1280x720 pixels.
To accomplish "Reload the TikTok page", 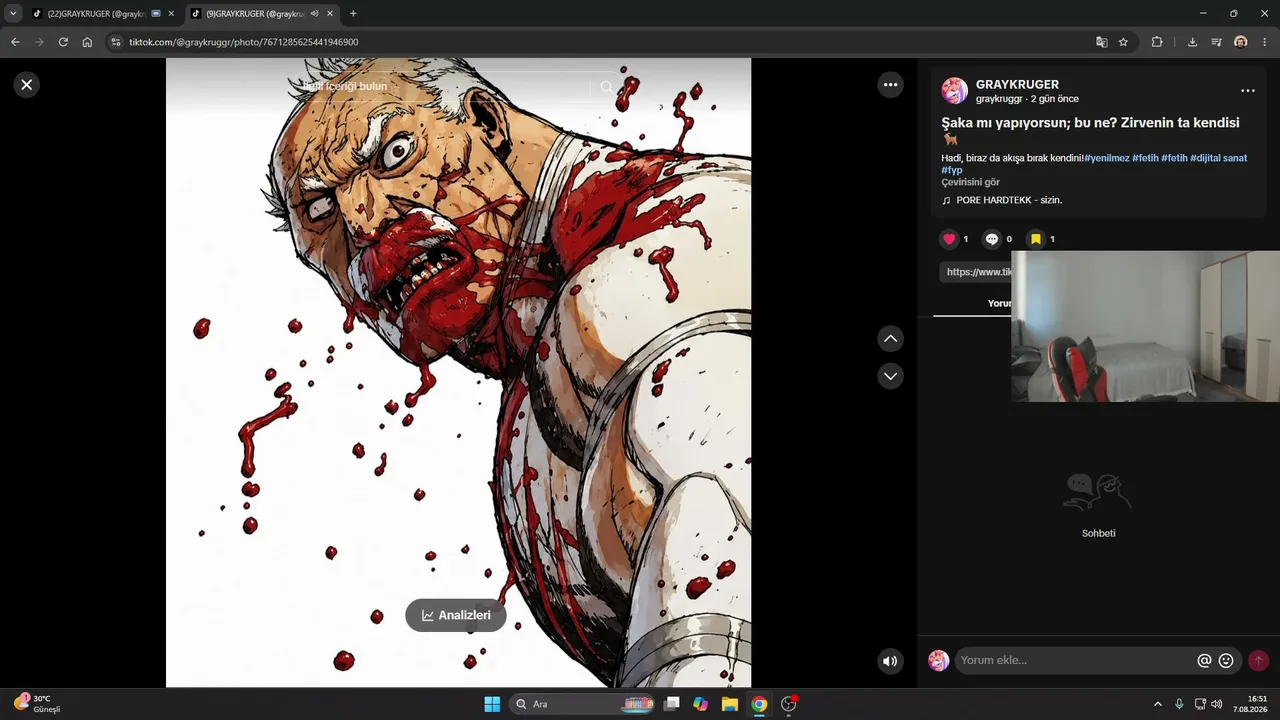I will pyautogui.click(x=63, y=42).
